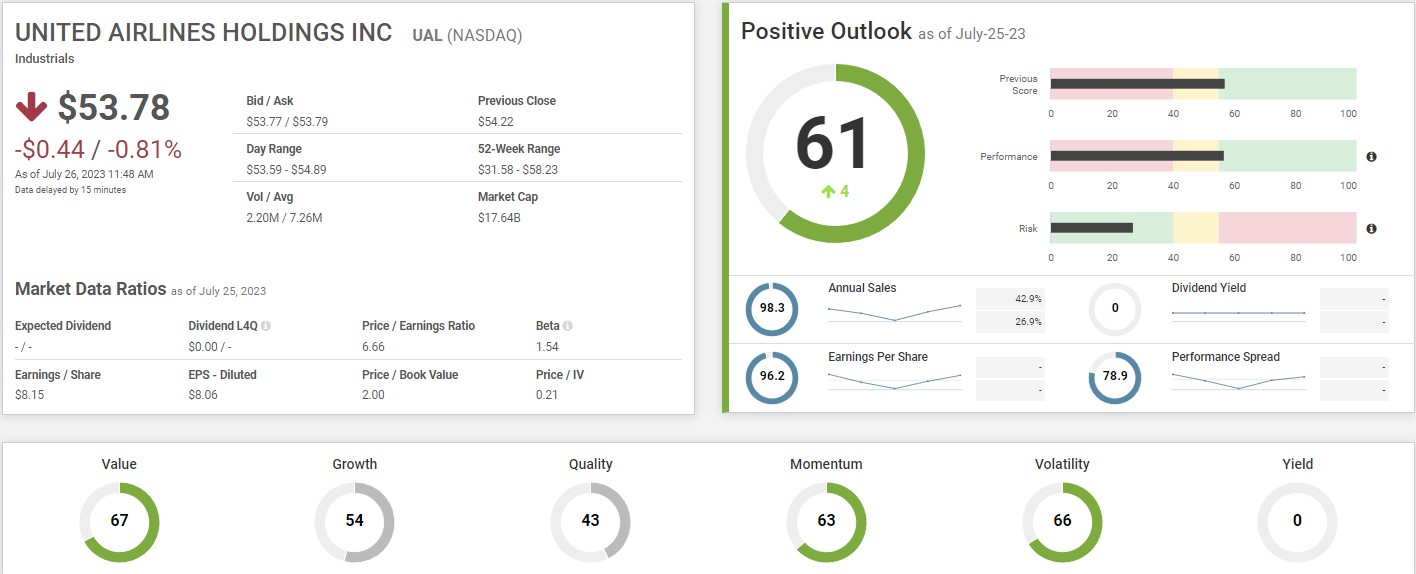Click EPS - Diluted value $8.06
1416x574 pixels.
pyautogui.click(x=203, y=395)
